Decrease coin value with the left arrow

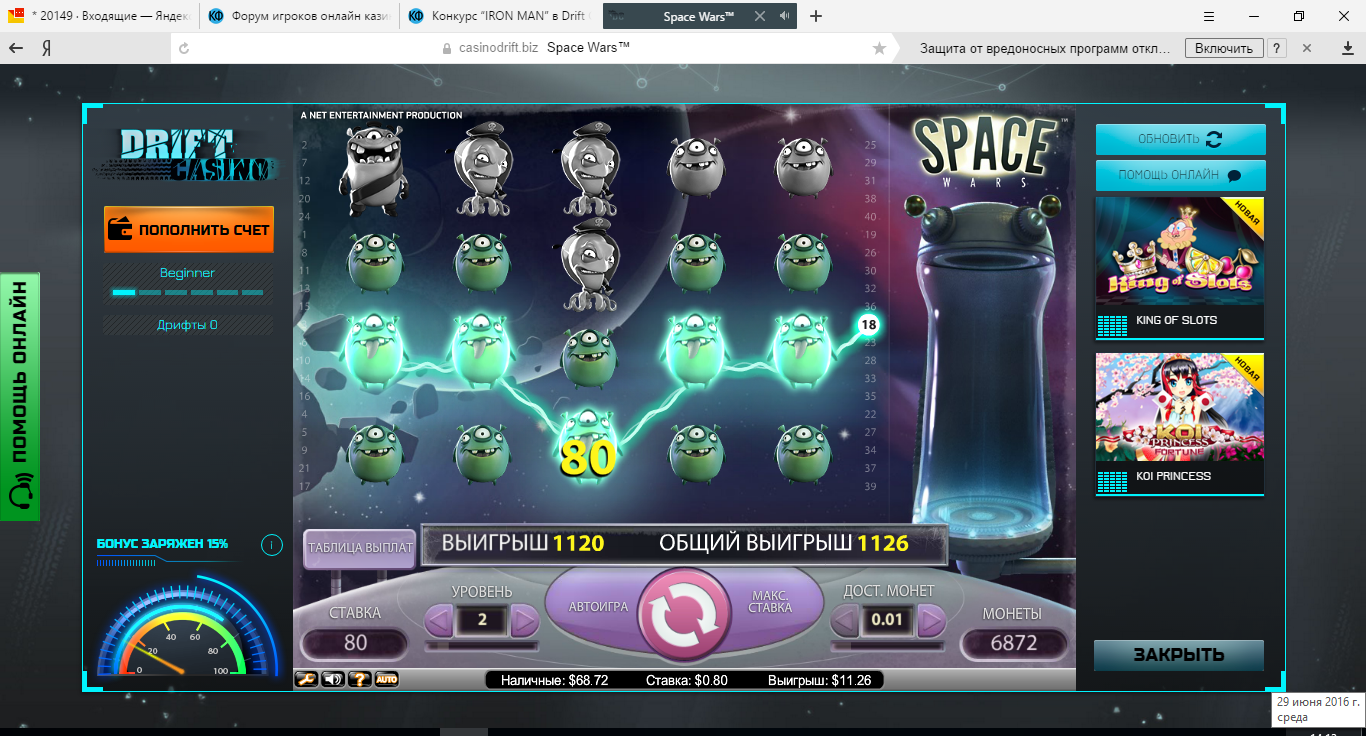pyautogui.click(x=845, y=621)
